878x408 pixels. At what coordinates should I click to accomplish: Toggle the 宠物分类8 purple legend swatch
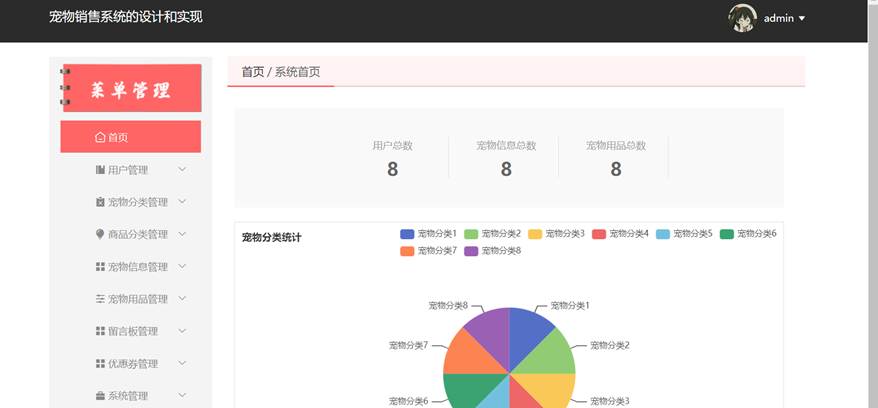(x=471, y=251)
